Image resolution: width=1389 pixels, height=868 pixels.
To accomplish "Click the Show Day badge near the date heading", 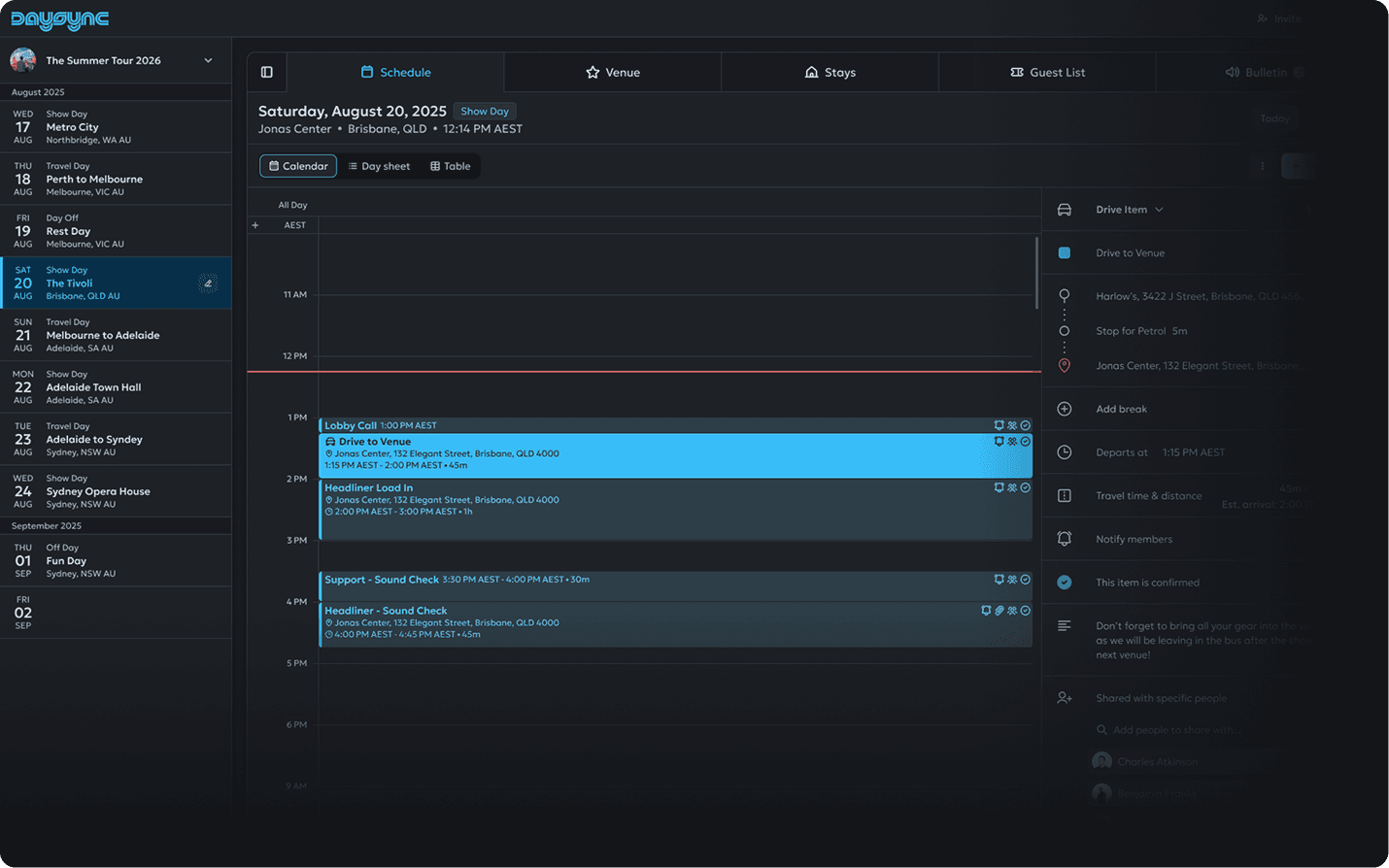I will pyautogui.click(x=484, y=111).
